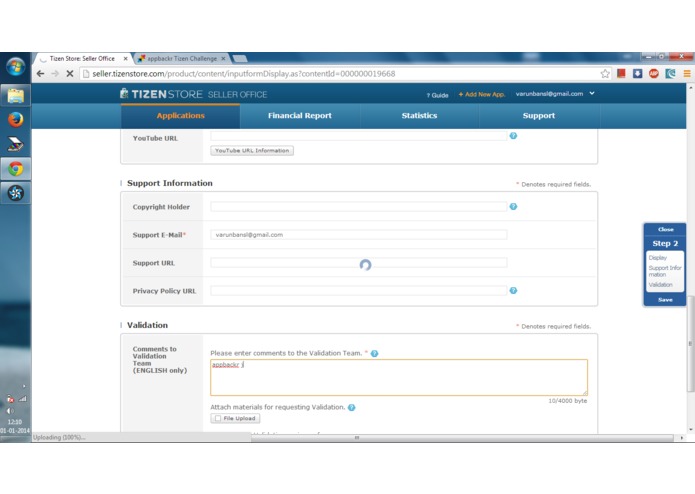Click the volume icon in system tray

[x=10, y=411]
